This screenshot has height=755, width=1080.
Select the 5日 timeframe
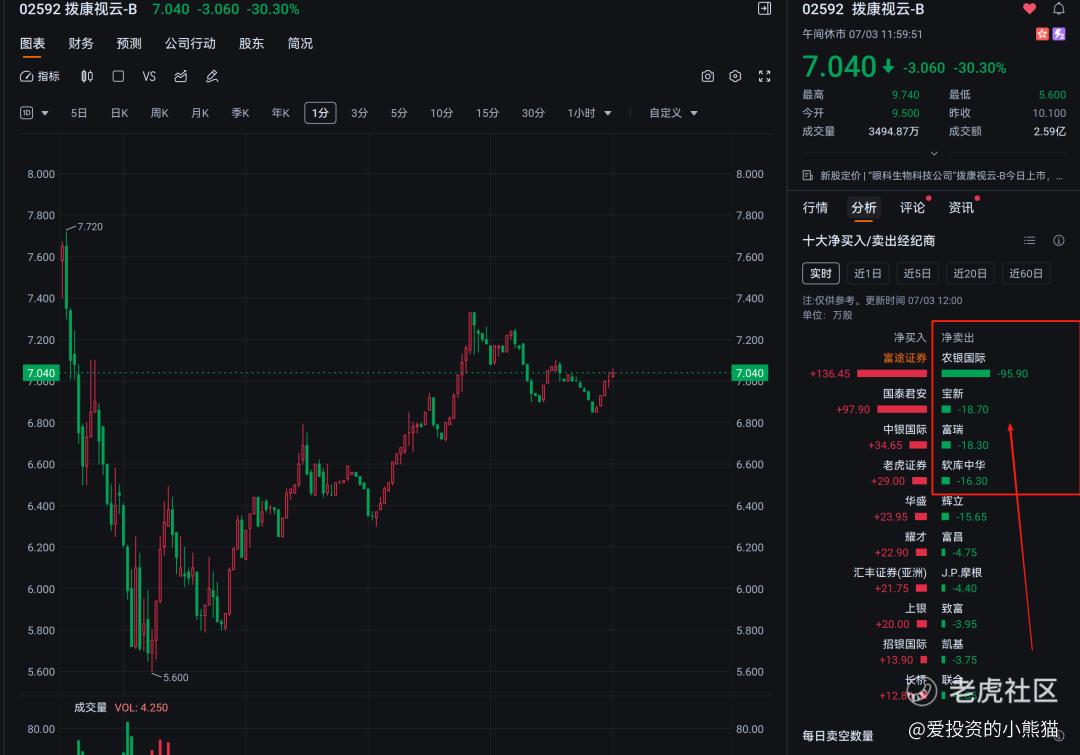(79, 113)
